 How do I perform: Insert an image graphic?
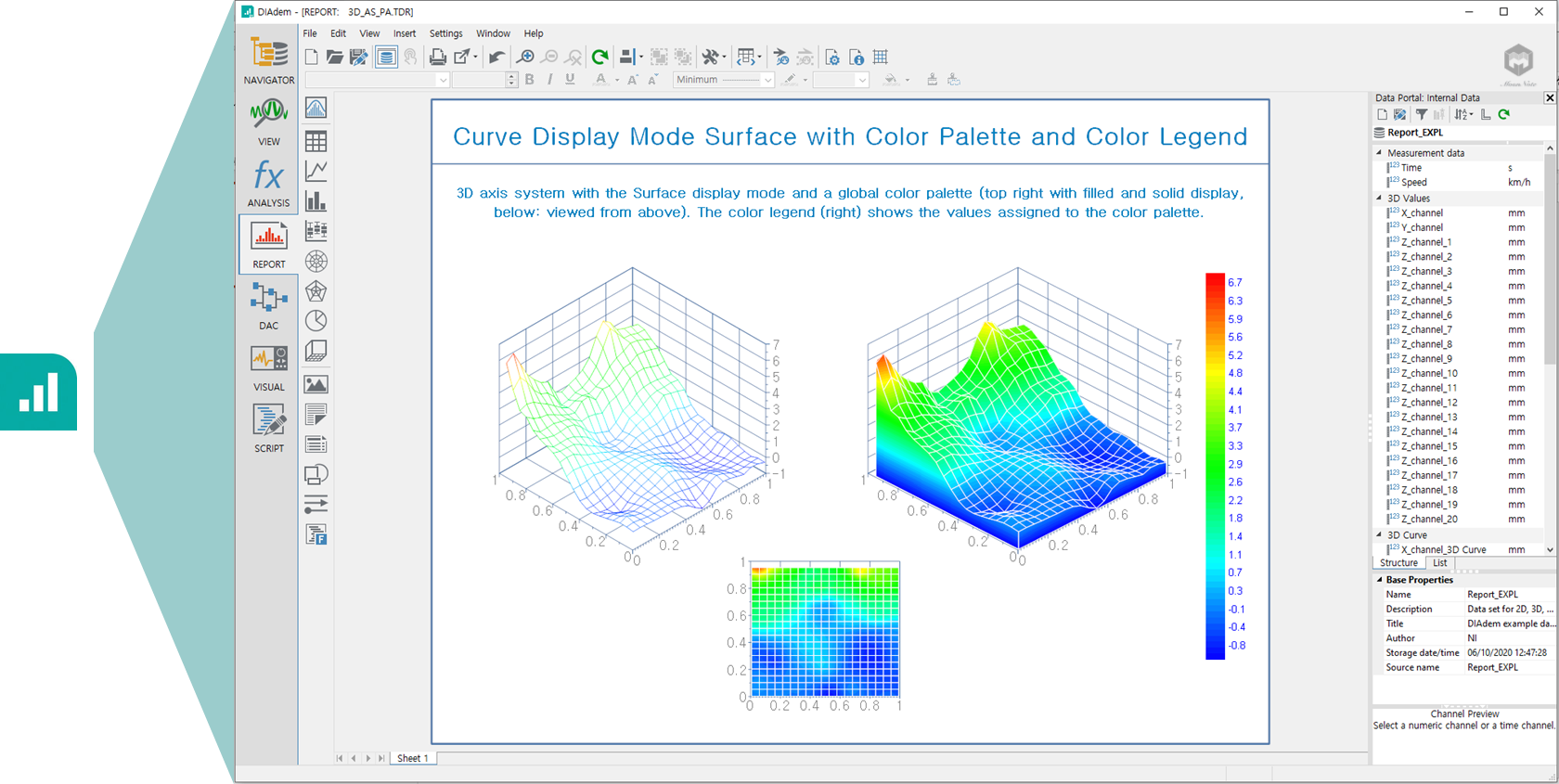(x=316, y=384)
